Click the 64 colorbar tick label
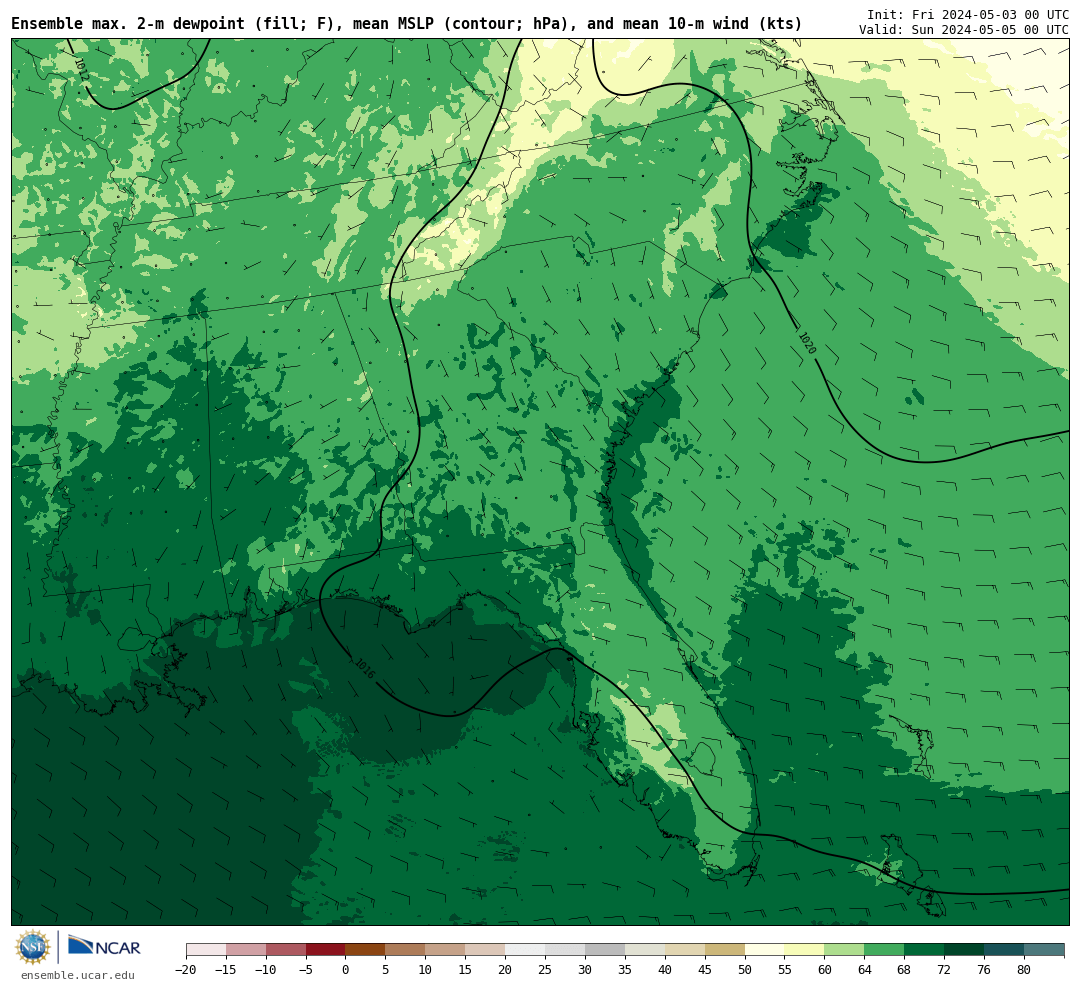The width and height of the screenshot is (1080, 988). click(865, 970)
